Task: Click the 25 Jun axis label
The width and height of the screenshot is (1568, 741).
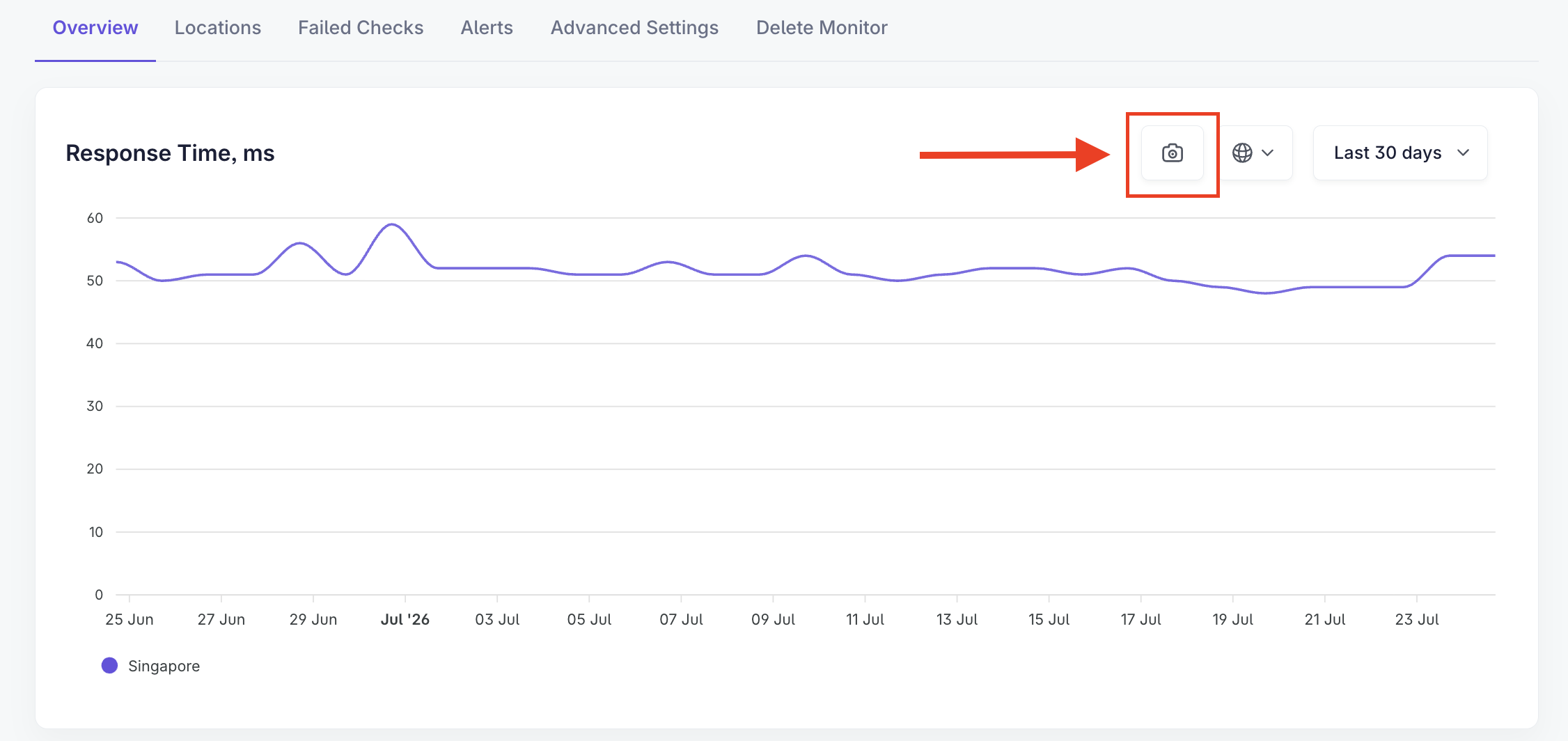Action: [x=130, y=619]
